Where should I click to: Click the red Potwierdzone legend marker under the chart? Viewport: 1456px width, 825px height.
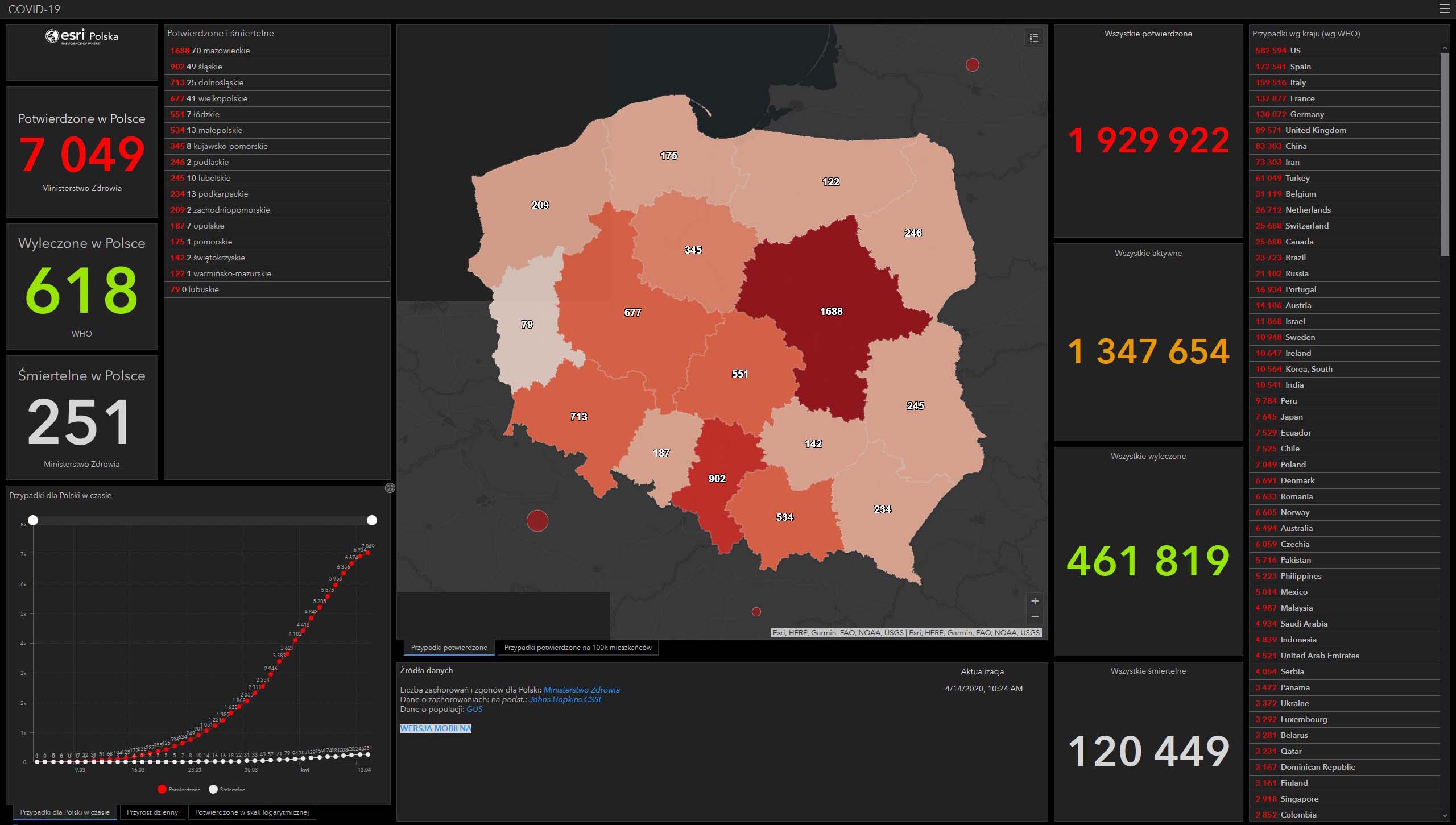(x=162, y=789)
